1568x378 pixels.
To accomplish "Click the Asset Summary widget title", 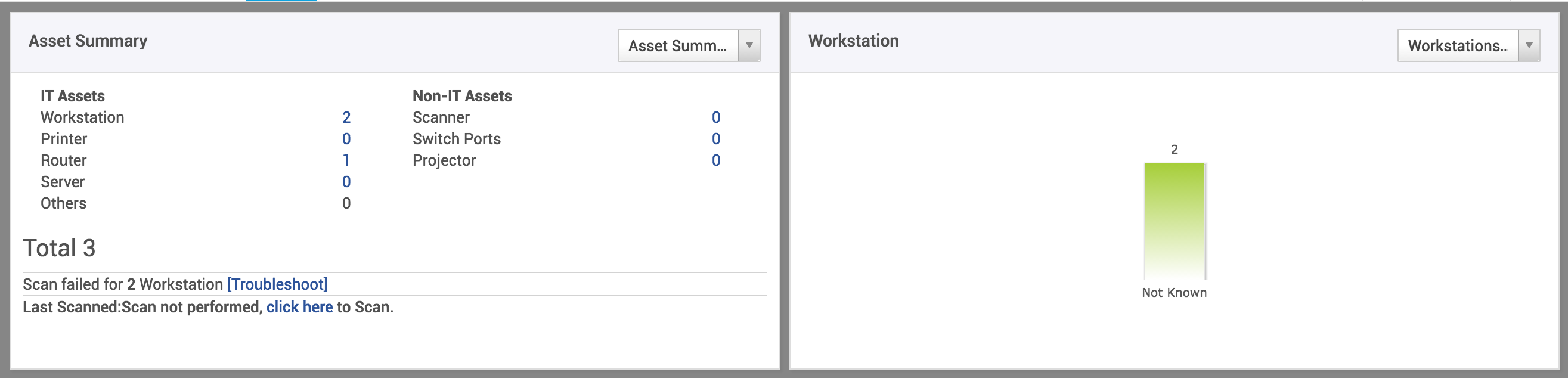I will [x=88, y=41].
